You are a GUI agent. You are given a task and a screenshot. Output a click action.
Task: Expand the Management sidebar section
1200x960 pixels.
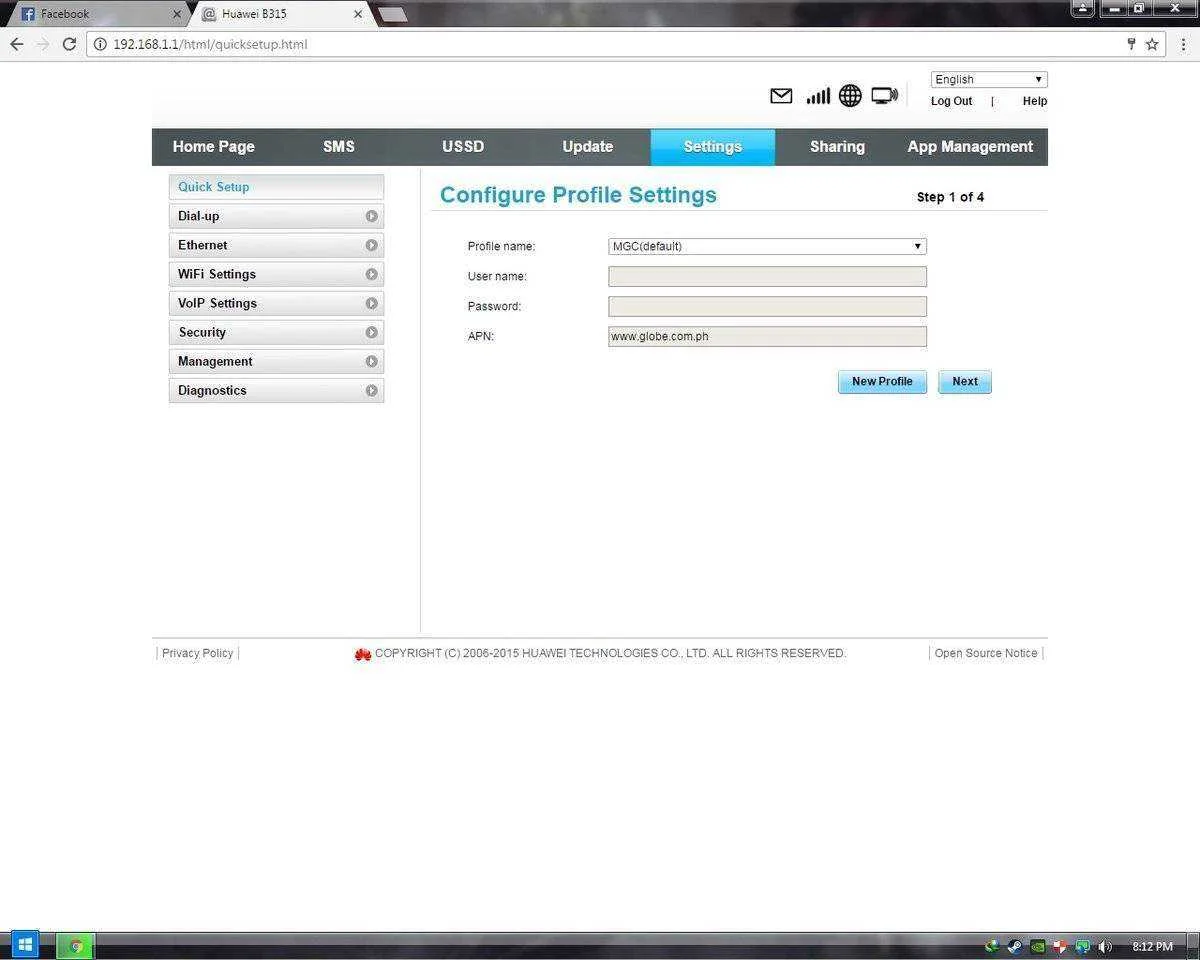276,361
